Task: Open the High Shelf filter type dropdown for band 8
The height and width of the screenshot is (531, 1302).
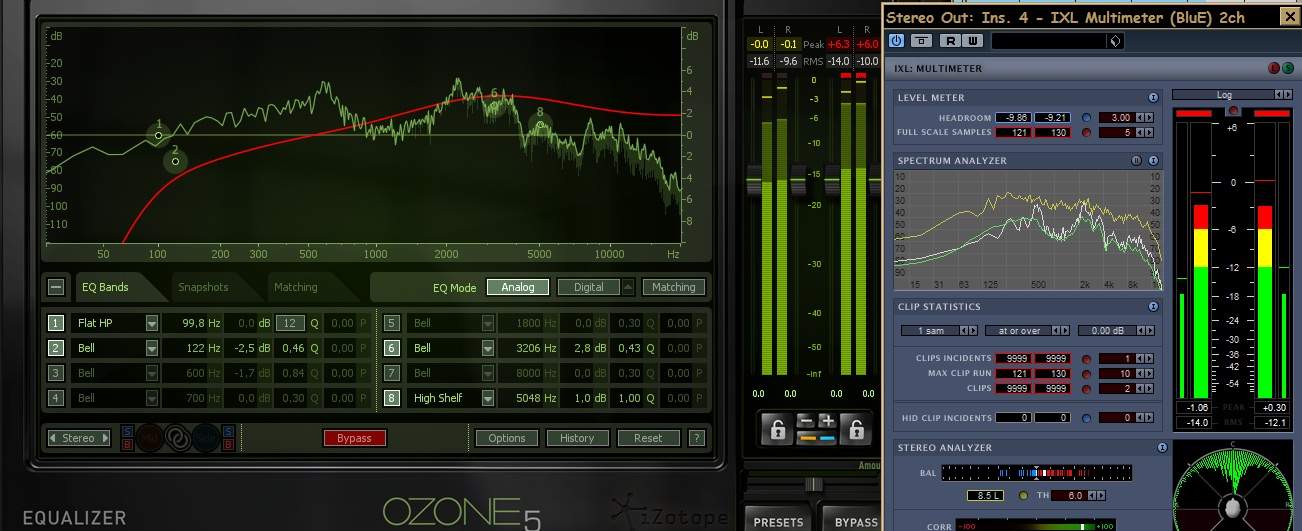Action: (488, 398)
